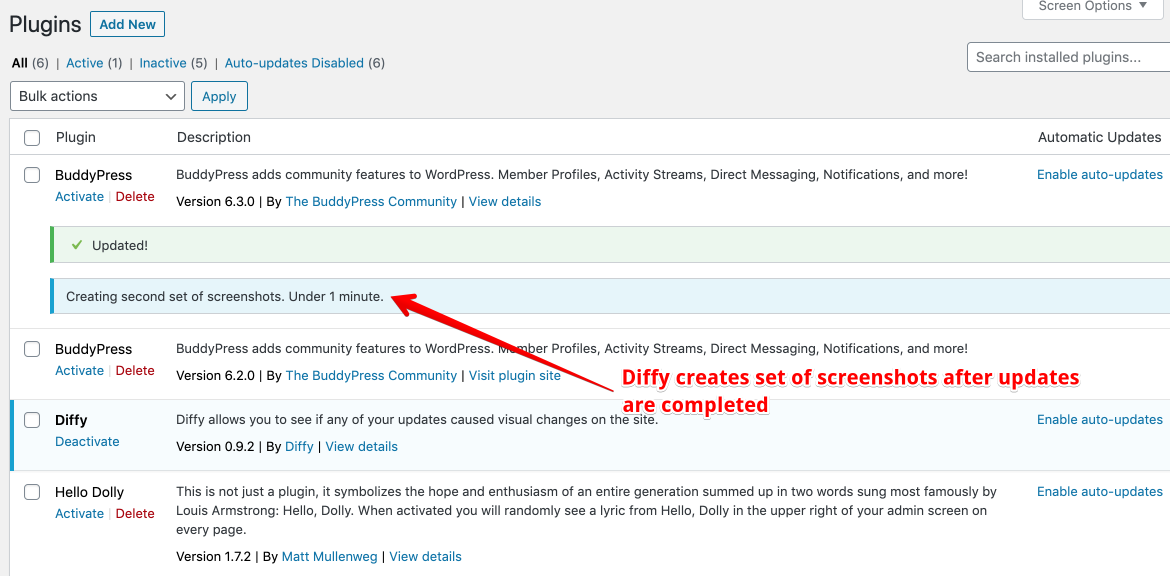The width and height of the screenshot is (1170, 576).
Task: View details for Diffy plugin
Action: [361, 447]
